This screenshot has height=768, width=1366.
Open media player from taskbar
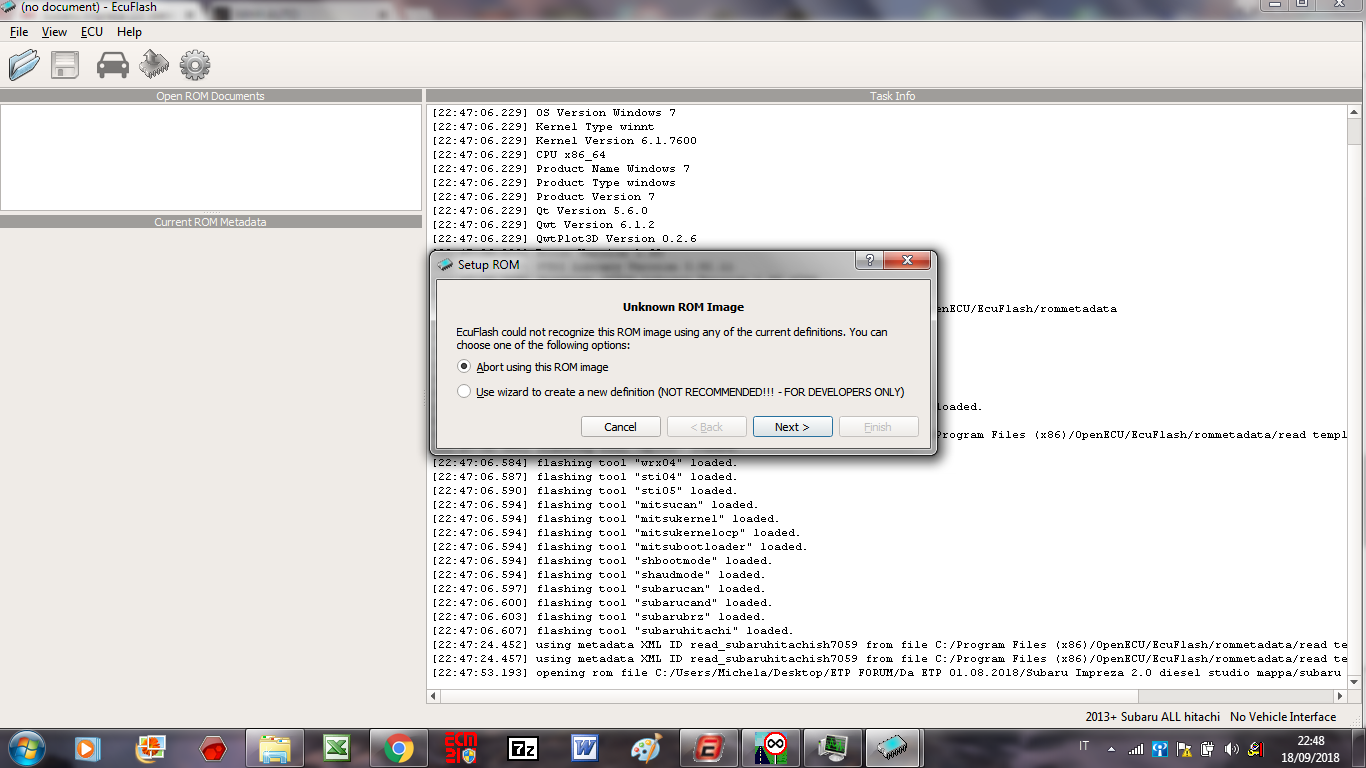[x=89, y=748]
